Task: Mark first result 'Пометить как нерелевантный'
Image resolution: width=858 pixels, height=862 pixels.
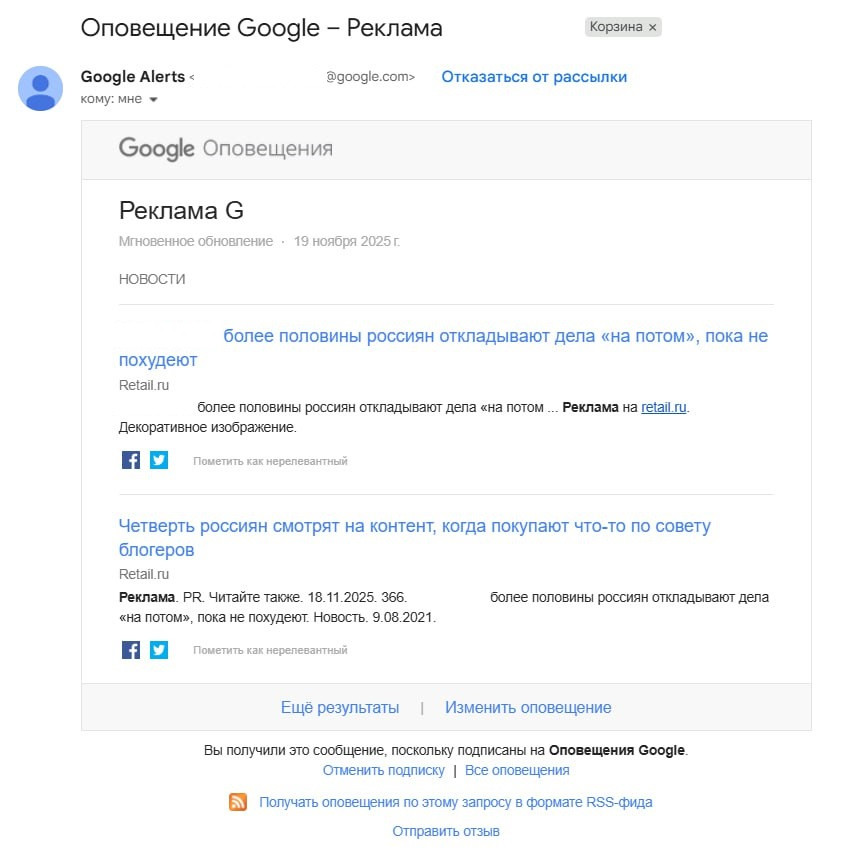Action: 270,461
